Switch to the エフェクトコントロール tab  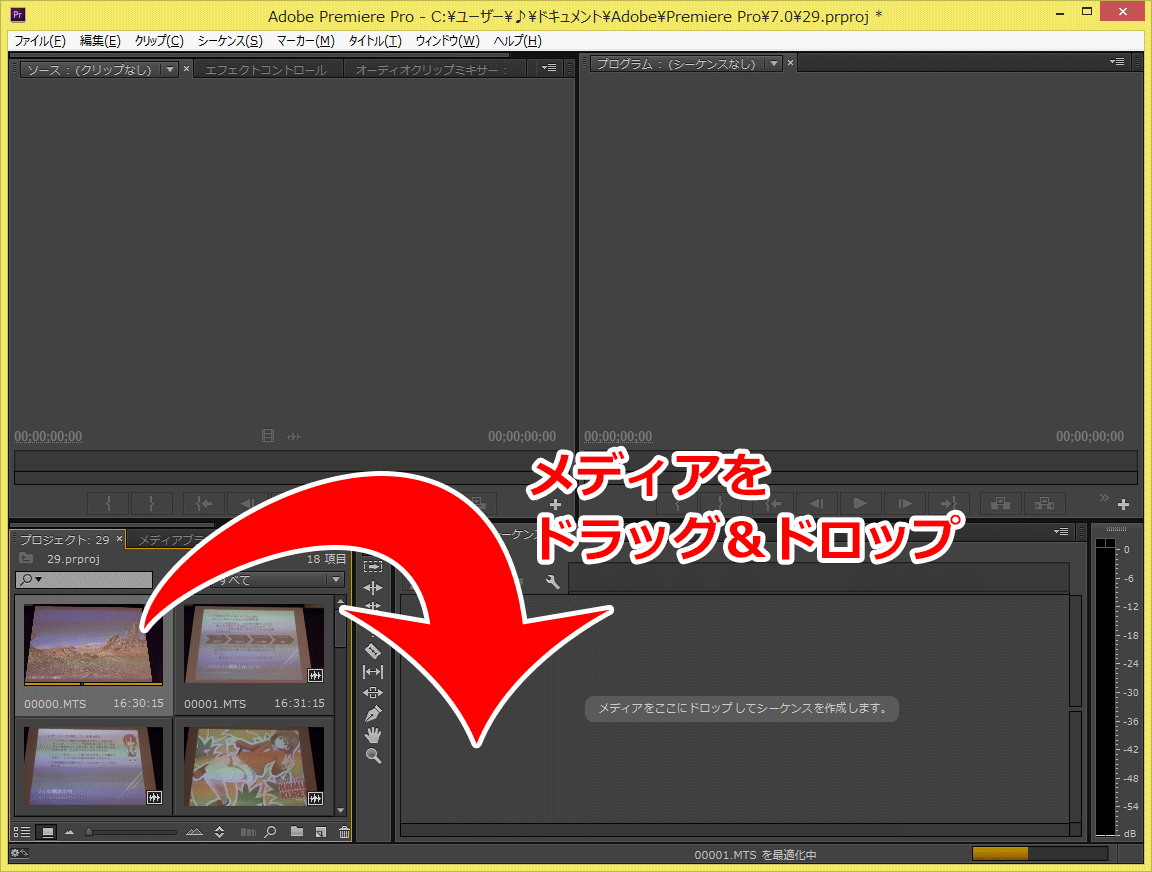265,70
